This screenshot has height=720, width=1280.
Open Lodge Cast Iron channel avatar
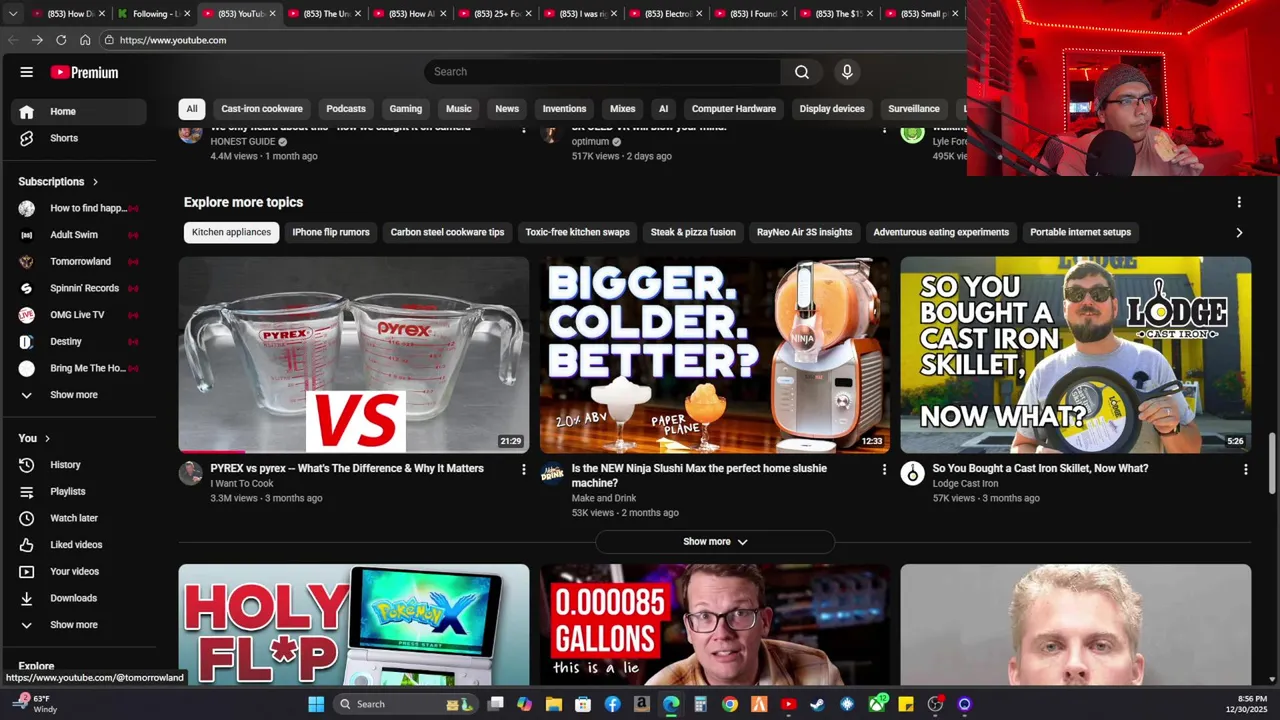pos(912,473)
